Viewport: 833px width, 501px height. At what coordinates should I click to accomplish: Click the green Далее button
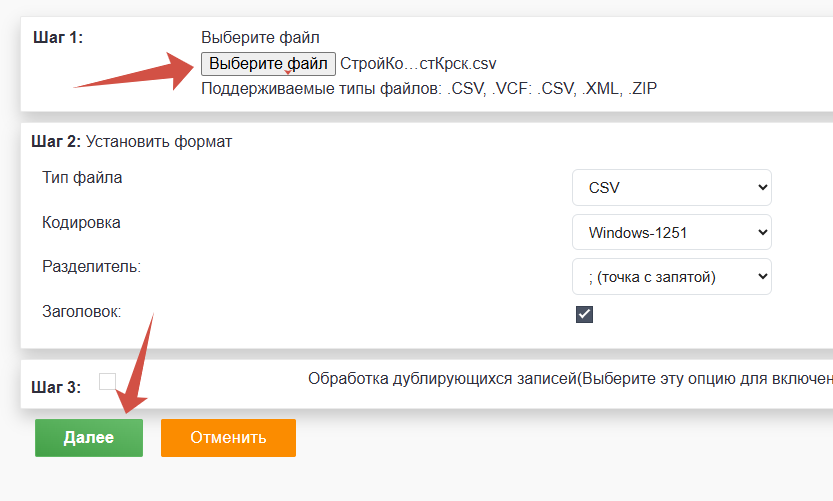pyautogui.click(x=89, y=438)
